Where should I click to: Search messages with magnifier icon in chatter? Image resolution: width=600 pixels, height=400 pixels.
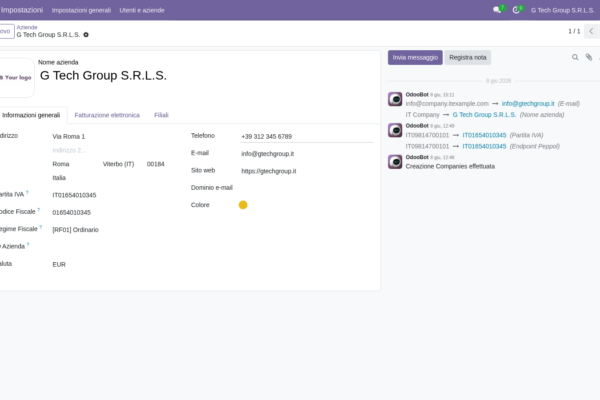(x=575, y=57)
